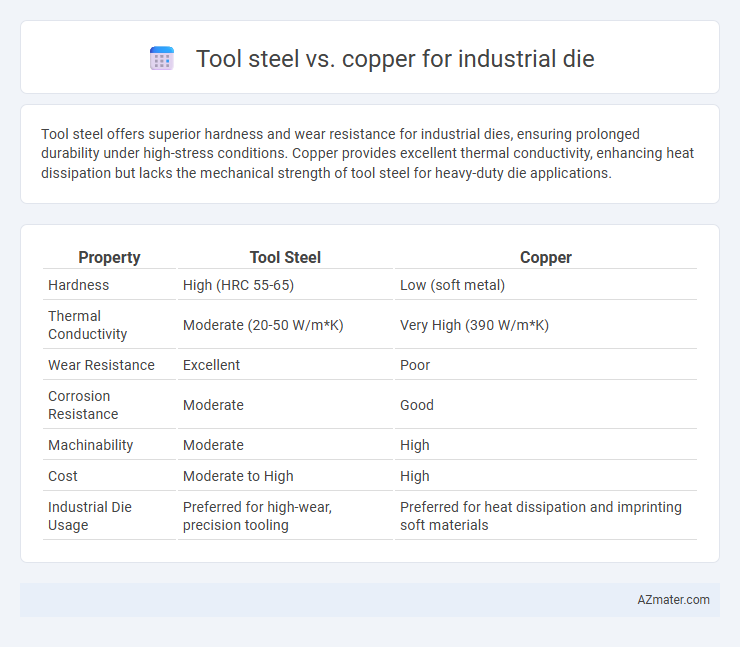The height and width of the screenshot is (647, 740).
Task: Click the 'Low (soft metal)' cell
Action: tap(452, 285)
